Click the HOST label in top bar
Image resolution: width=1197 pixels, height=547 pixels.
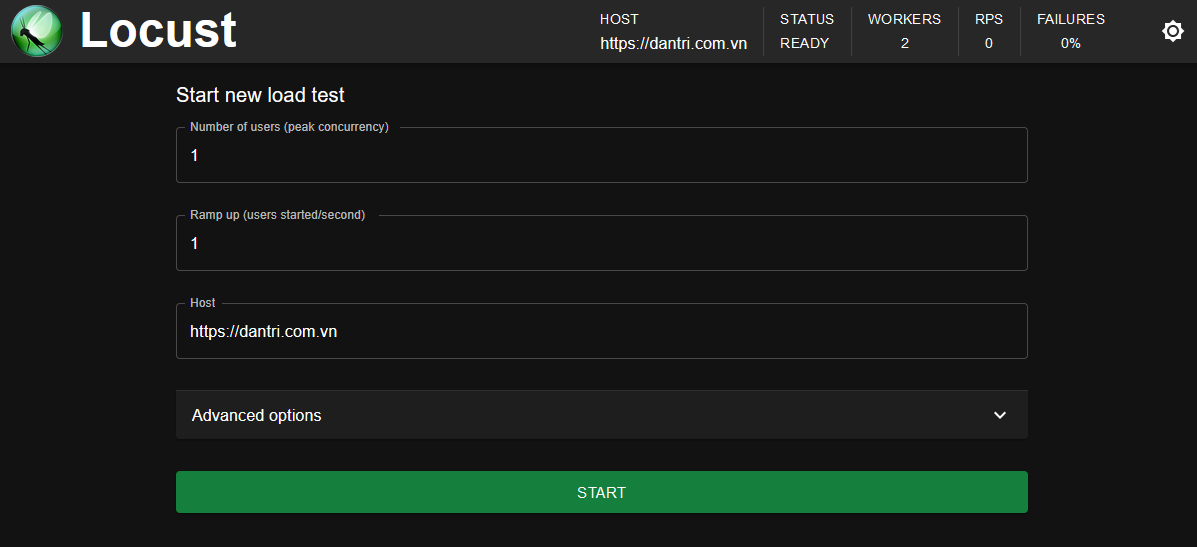pyautogui.click(x=619, y=19)
